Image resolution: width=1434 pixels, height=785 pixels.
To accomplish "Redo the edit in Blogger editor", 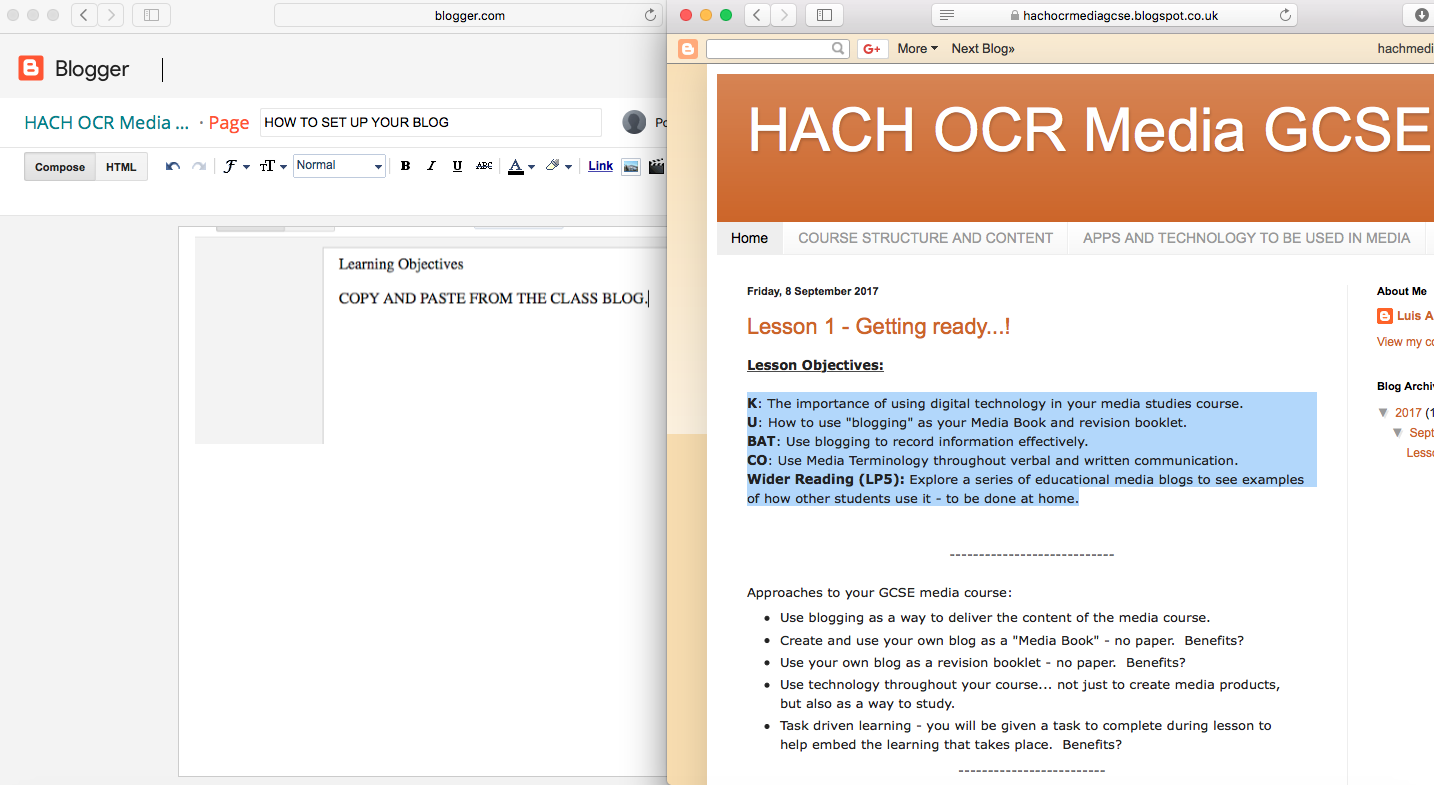I will 199,166.
